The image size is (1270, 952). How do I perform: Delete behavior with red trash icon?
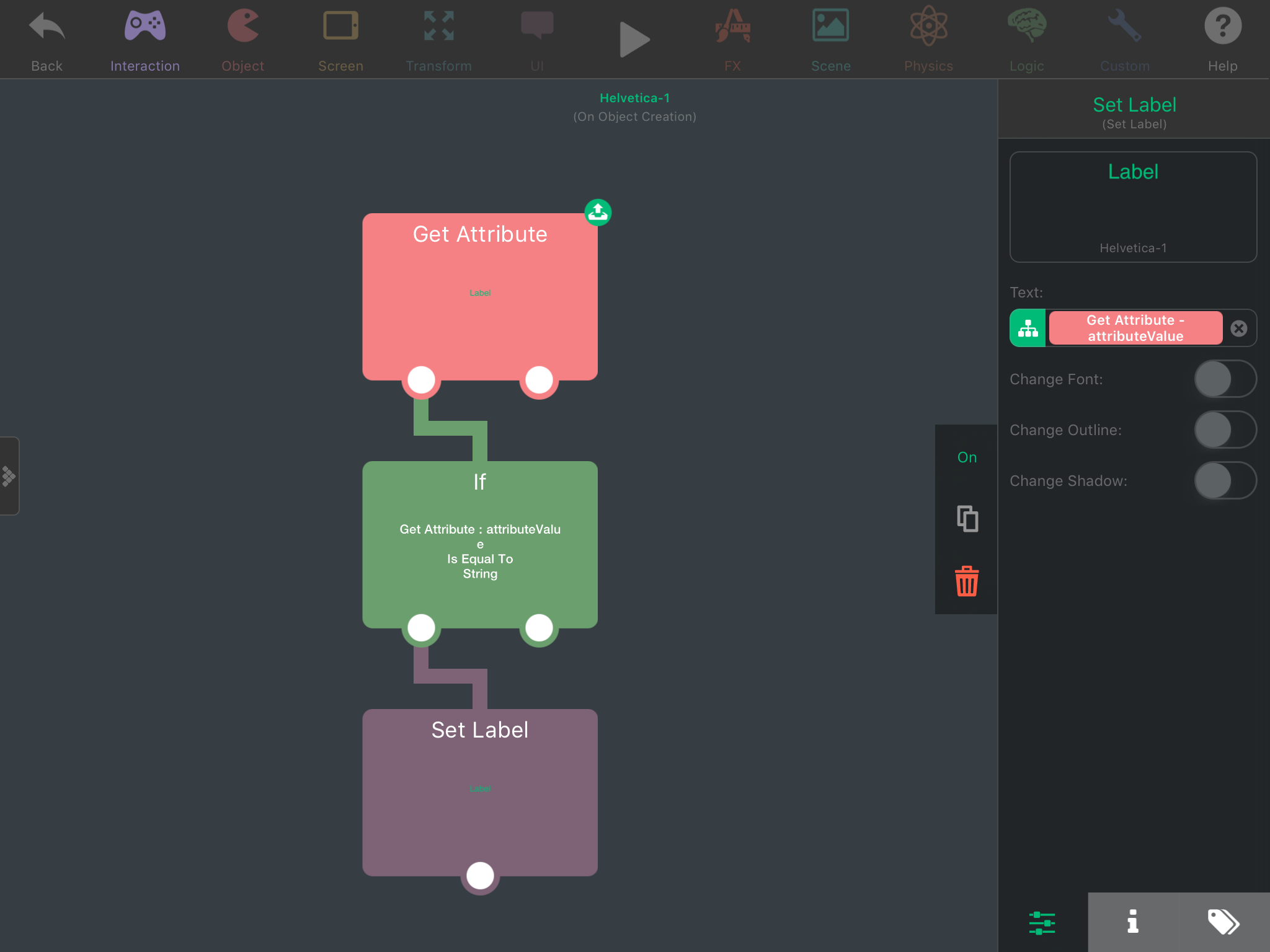[967, 581]
